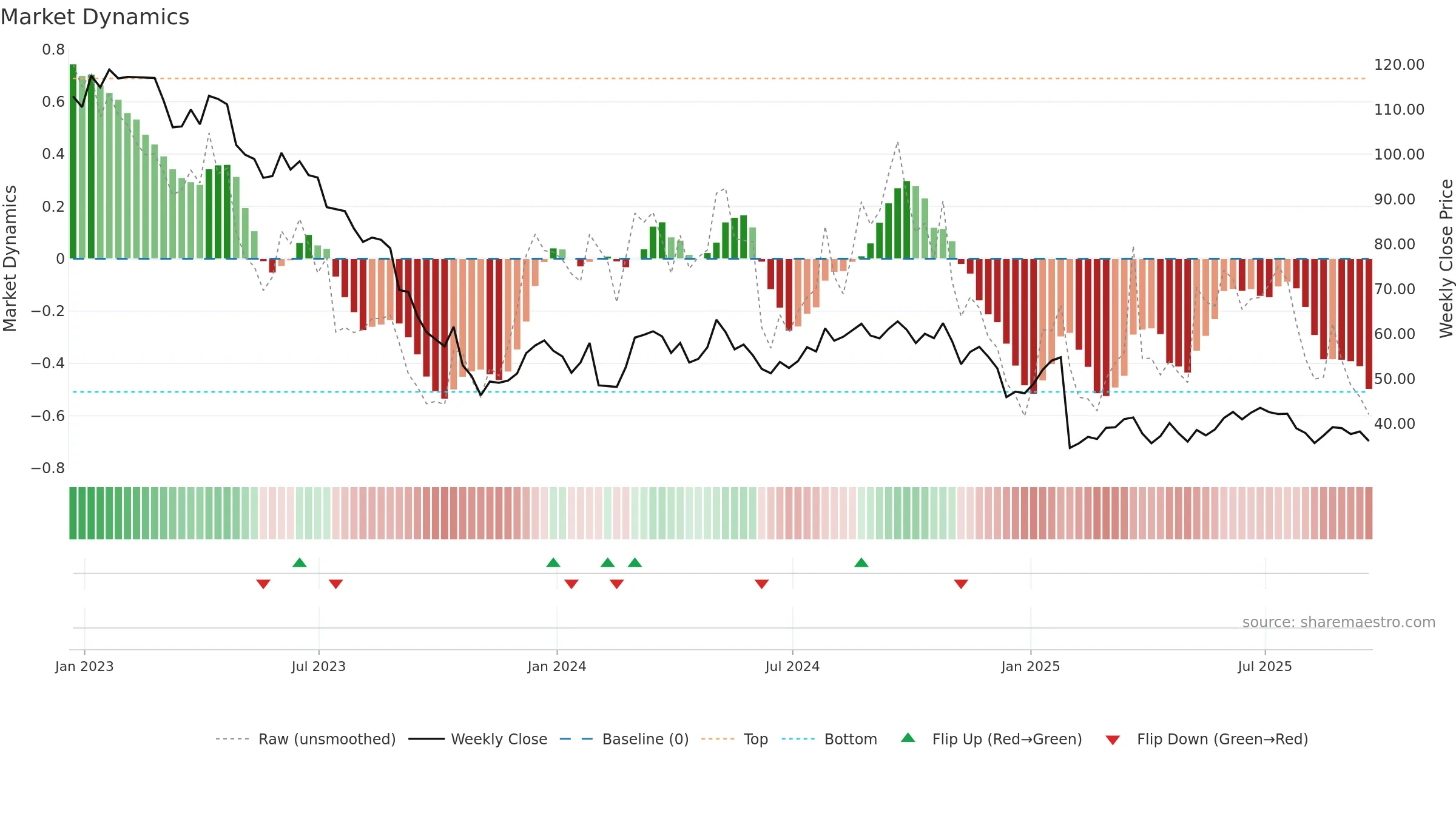This screenshot has width=1456, height=819.
Task: Toggle the Raw (unsmoothed) legend entry
Action: (305, 739)
